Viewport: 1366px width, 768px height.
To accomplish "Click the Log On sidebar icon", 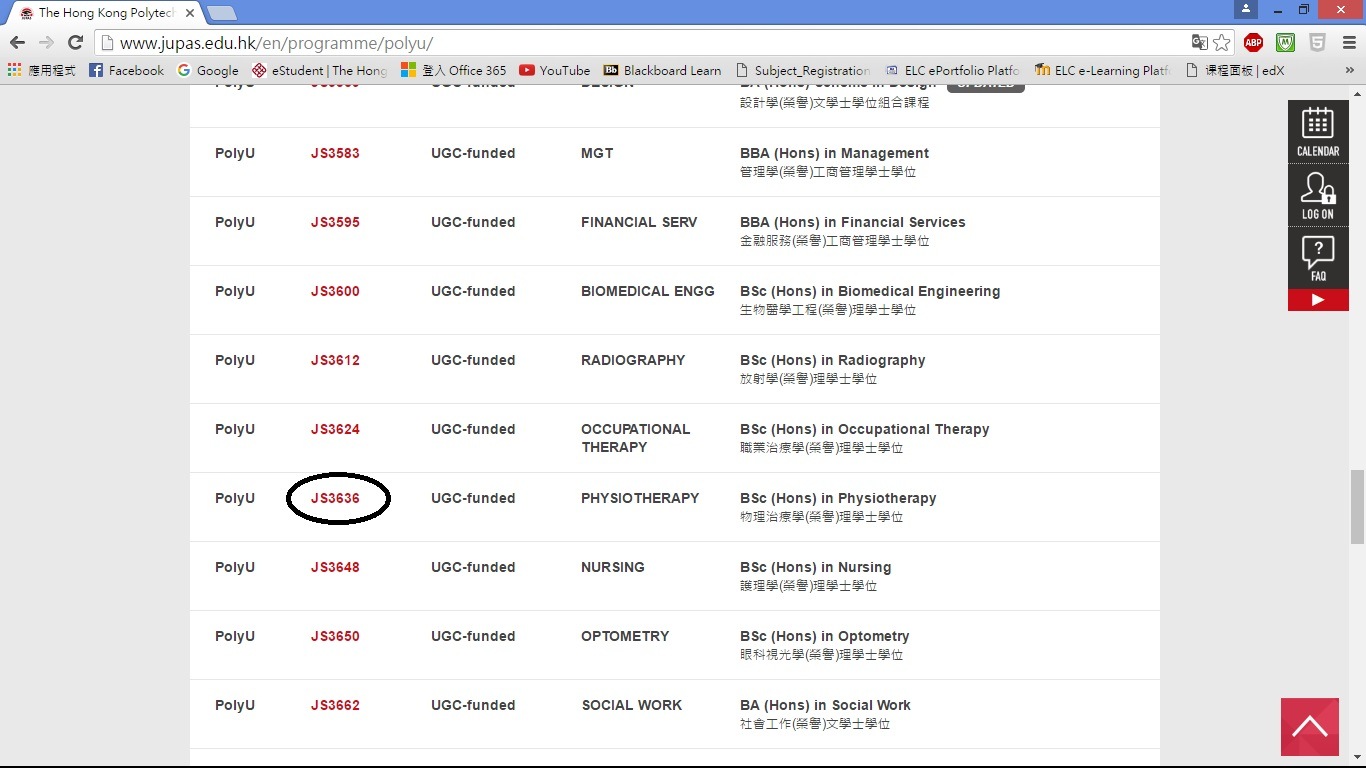I will click(x=1318, y=195).
